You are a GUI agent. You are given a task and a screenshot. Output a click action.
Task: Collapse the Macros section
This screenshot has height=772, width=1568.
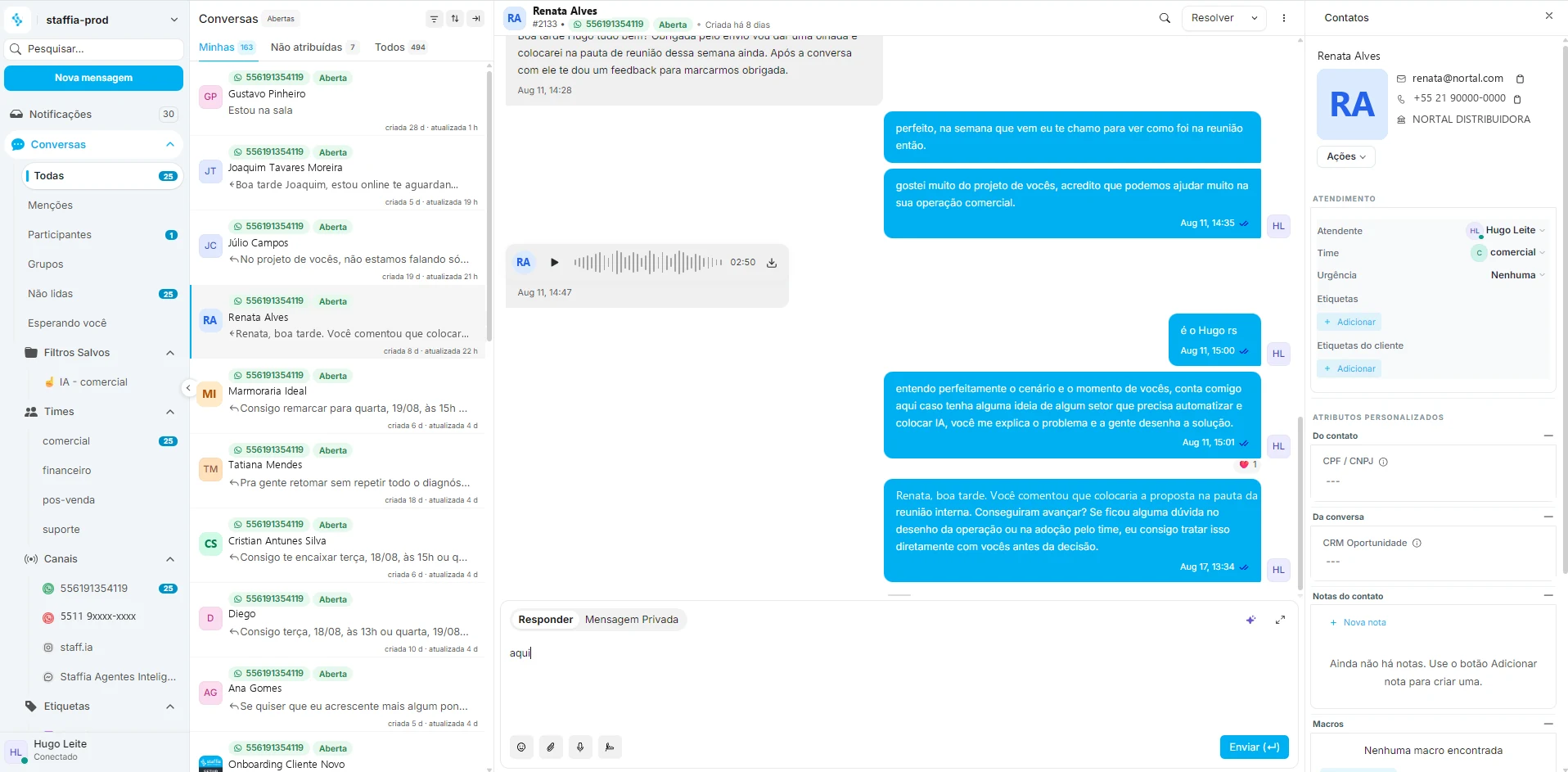[1548, 724]
